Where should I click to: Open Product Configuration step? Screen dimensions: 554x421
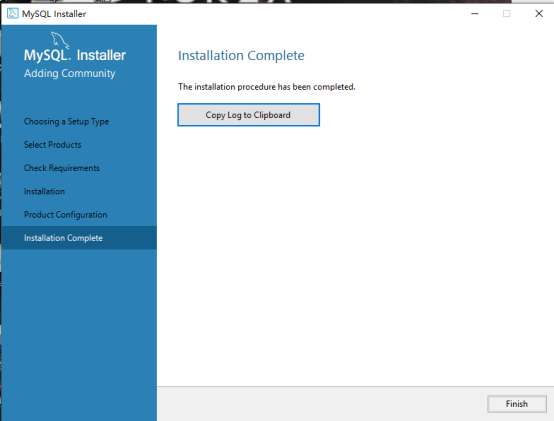click(66, 215)
